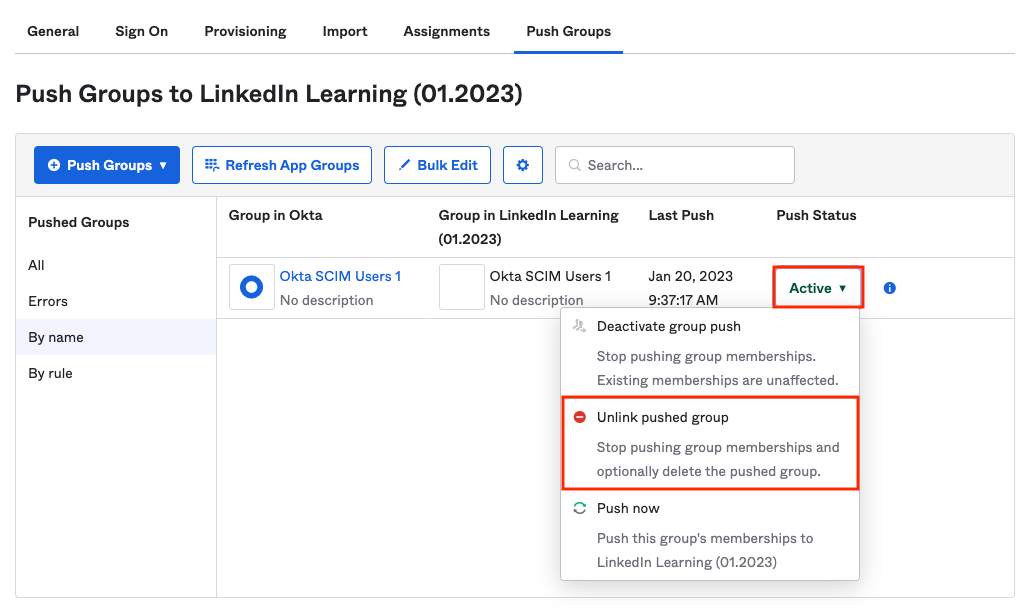Switch to the Provisioning tab

(245, 31)
